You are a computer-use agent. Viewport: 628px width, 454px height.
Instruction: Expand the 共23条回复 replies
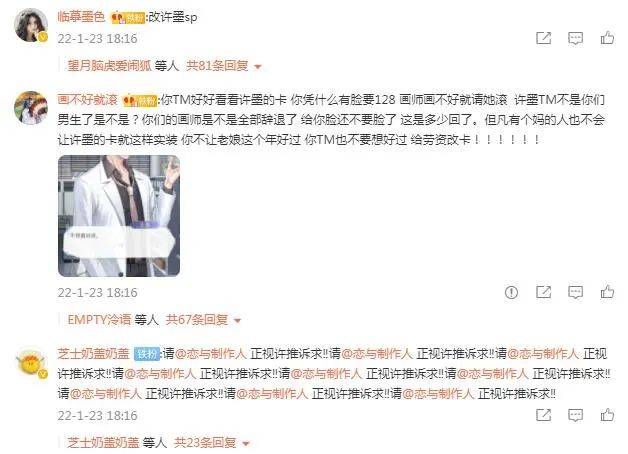[212, 442]
